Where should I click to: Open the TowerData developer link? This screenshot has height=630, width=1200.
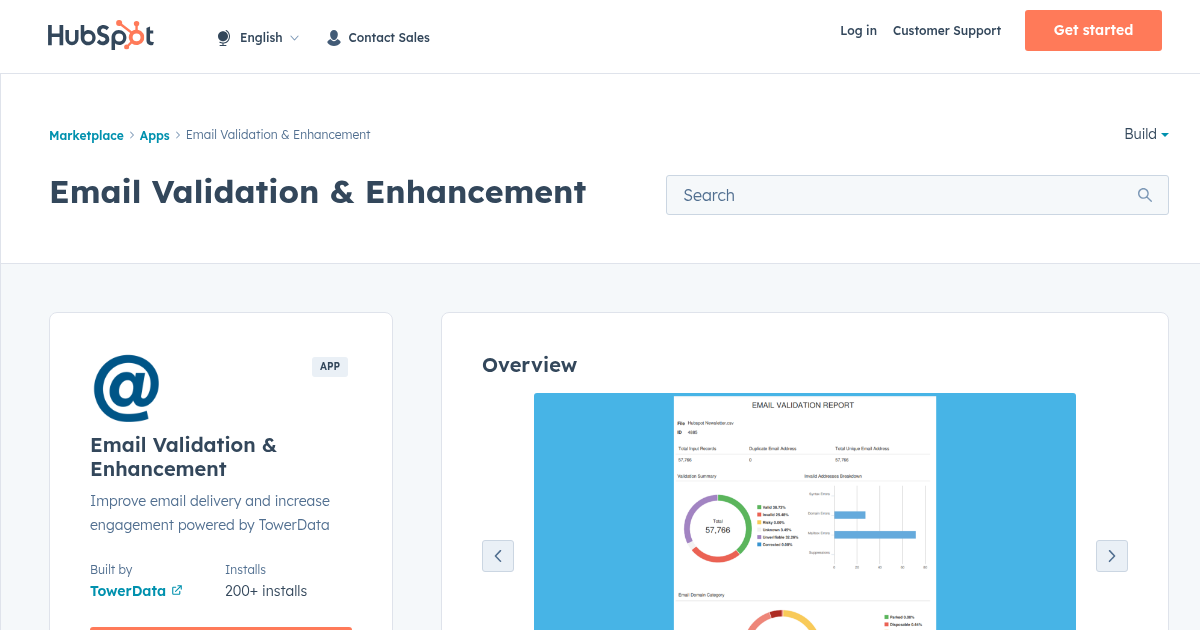click(x=127, y=590)
